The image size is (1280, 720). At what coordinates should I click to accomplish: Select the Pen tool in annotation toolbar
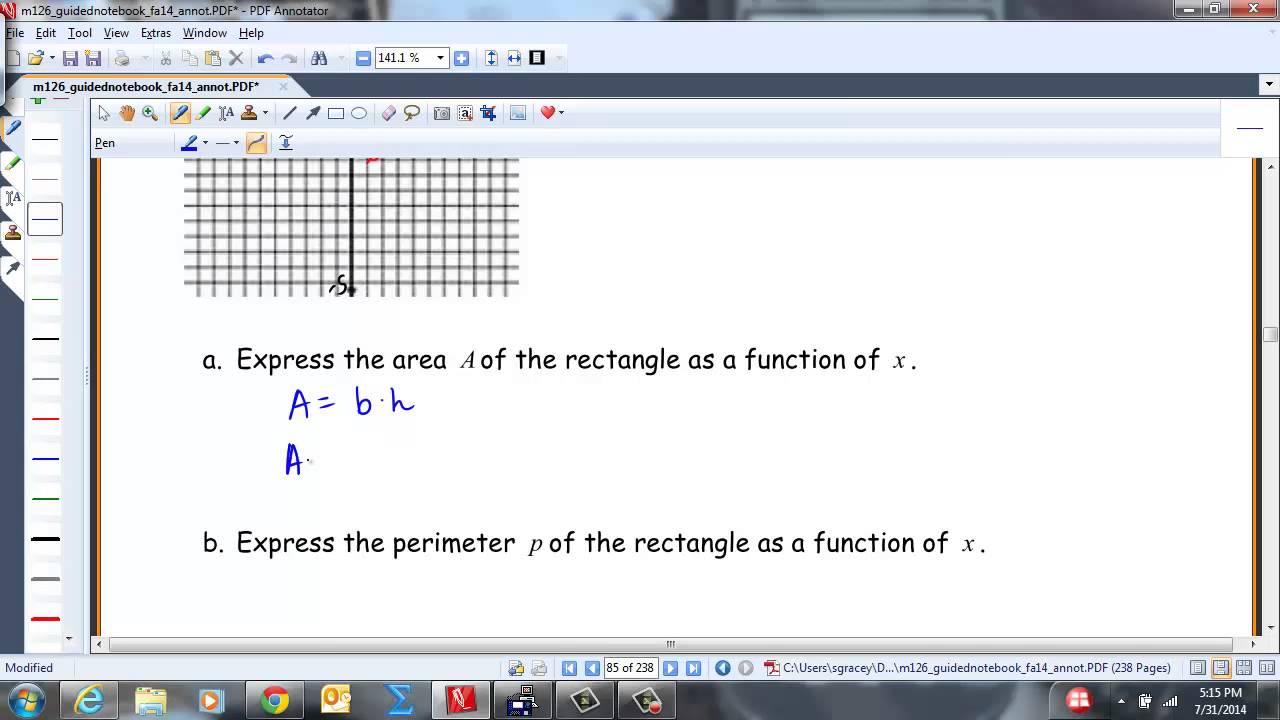[180, 113]
